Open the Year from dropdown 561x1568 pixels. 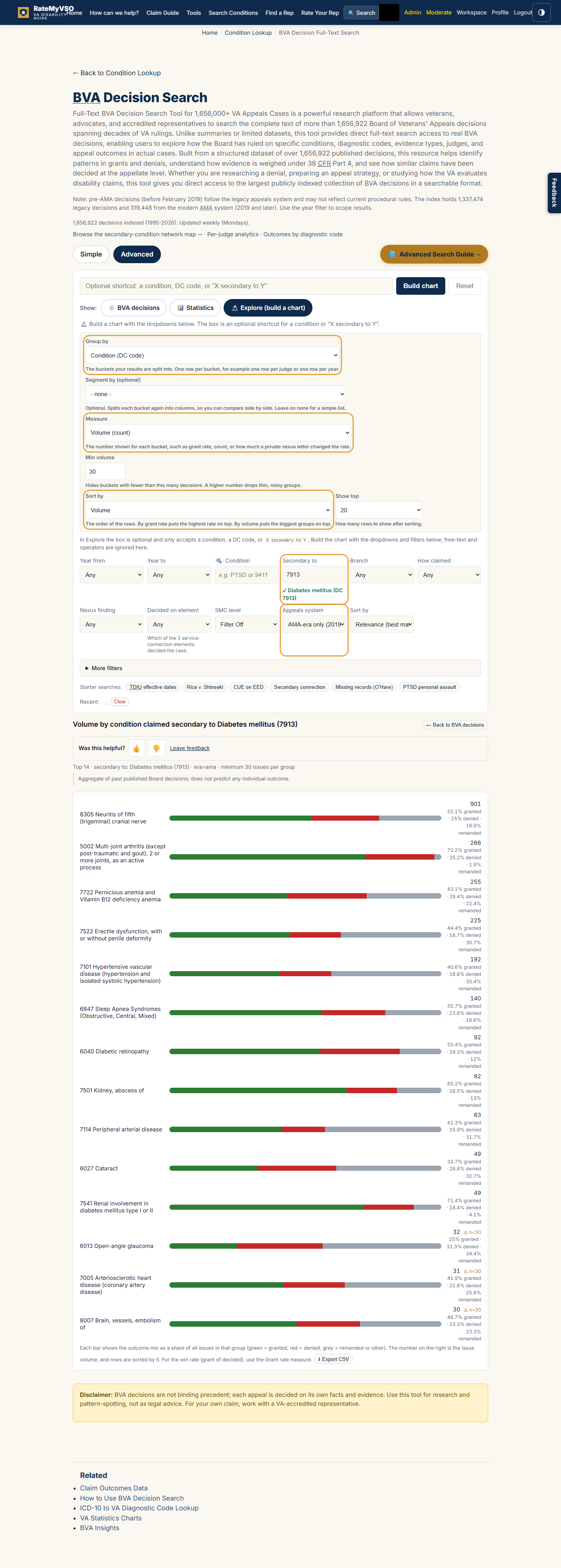point(111,575)
